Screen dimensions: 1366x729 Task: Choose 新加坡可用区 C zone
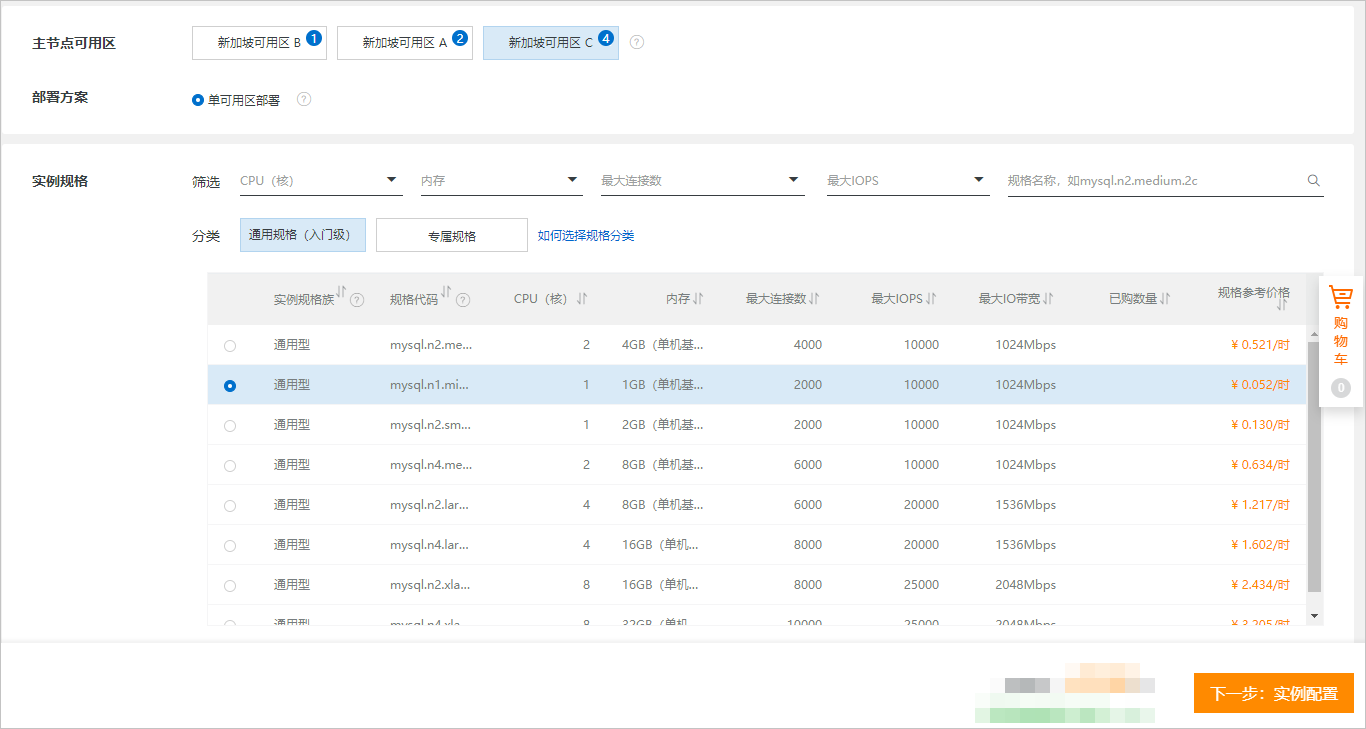pyautogui.click(x=550, y=43)
